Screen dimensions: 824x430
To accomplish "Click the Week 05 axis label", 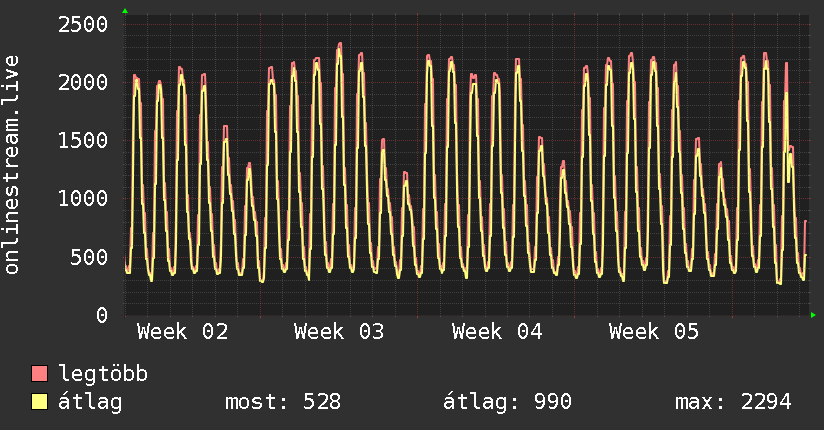I will [654, 332].
